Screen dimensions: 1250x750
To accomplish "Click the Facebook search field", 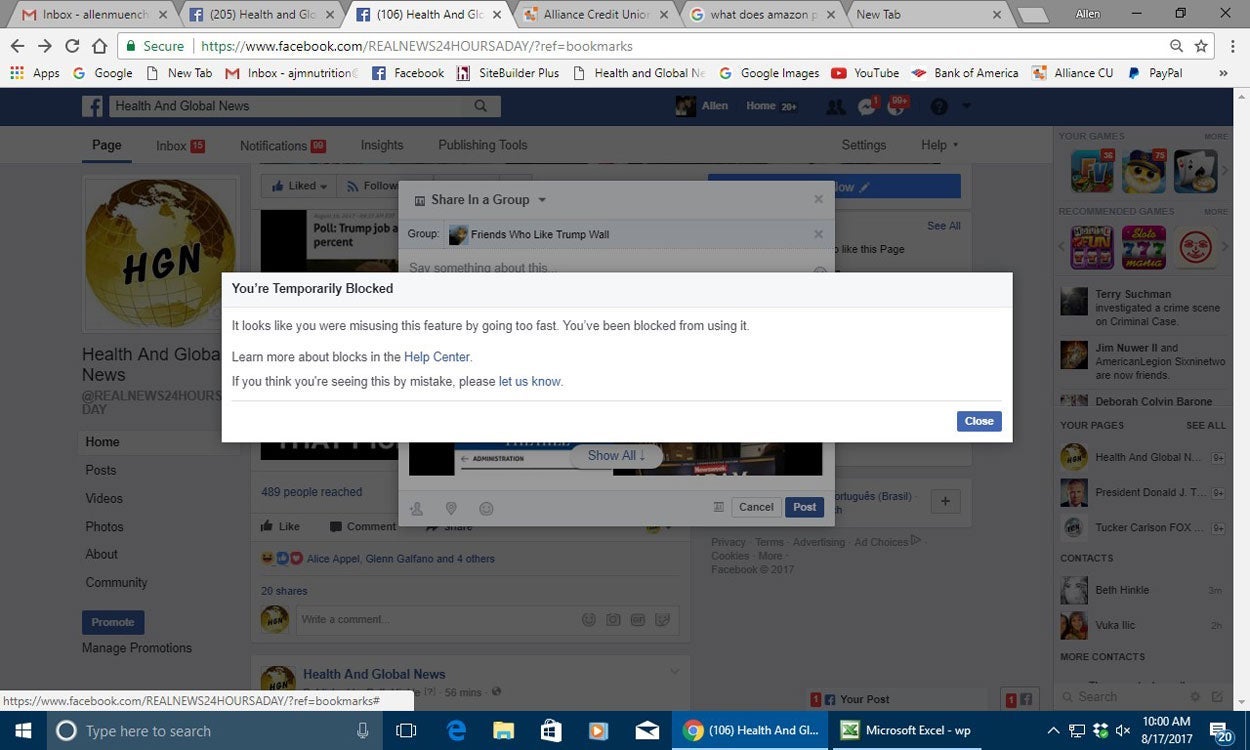I will click(285, 106).
